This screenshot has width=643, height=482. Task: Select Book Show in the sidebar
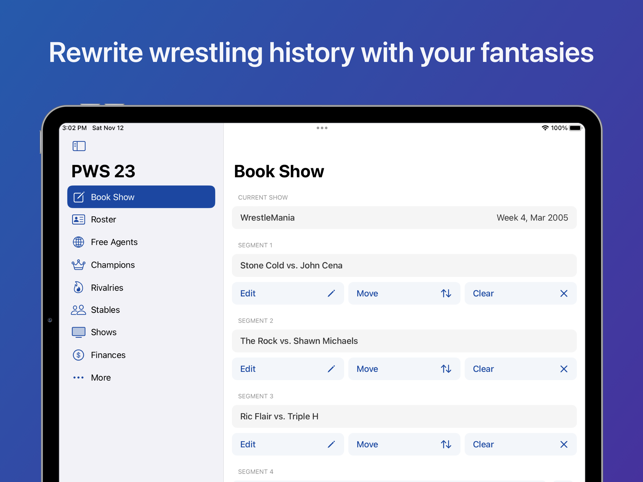[141, 197]
